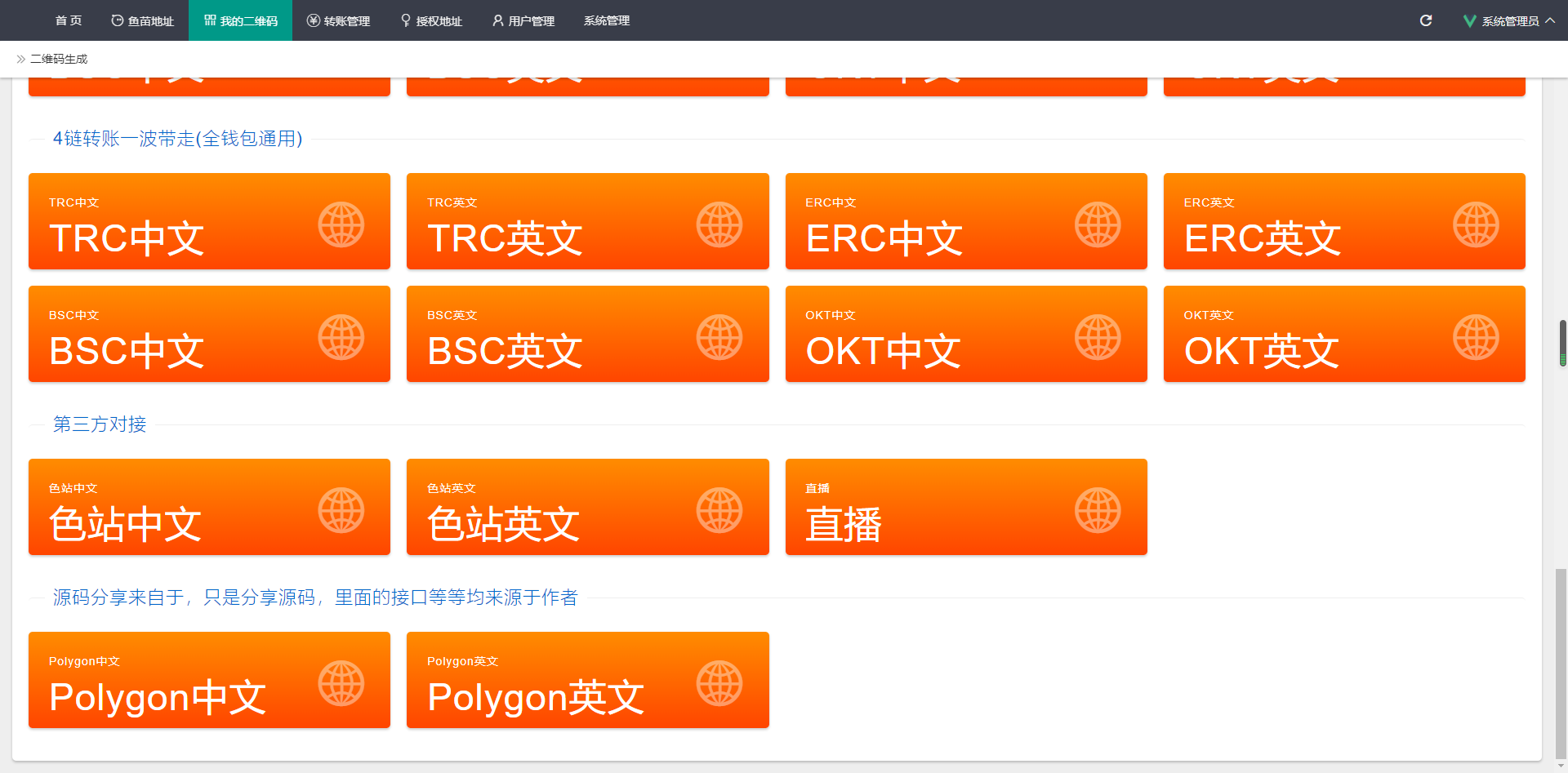This screenshot has width=1568, height=773.
Task: Click globe icon on Polygon英文 card
Action: pos(719,683)
